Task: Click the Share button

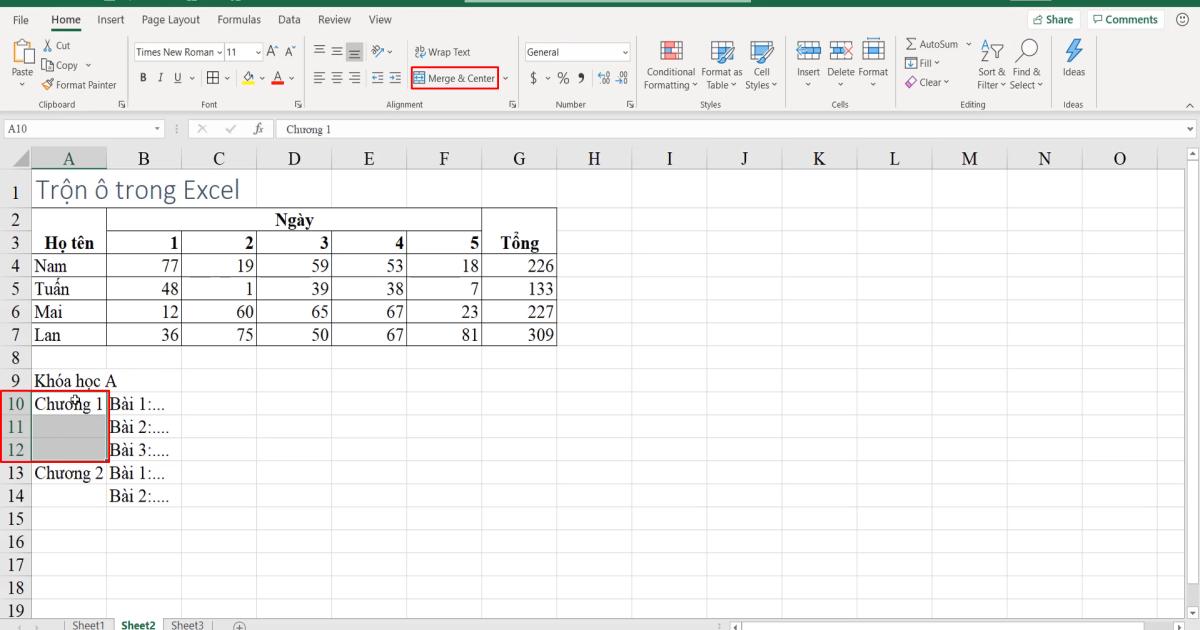Action: click(1054, 18)
